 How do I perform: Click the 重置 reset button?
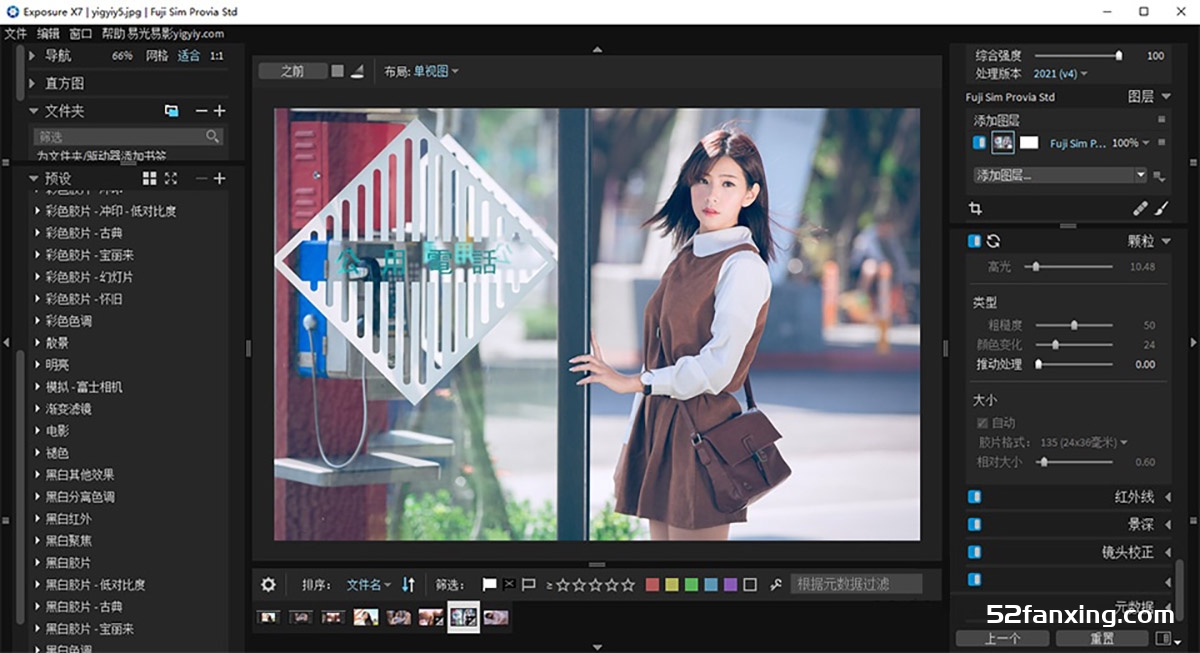pyautogui.click(x=1101, y=638)
